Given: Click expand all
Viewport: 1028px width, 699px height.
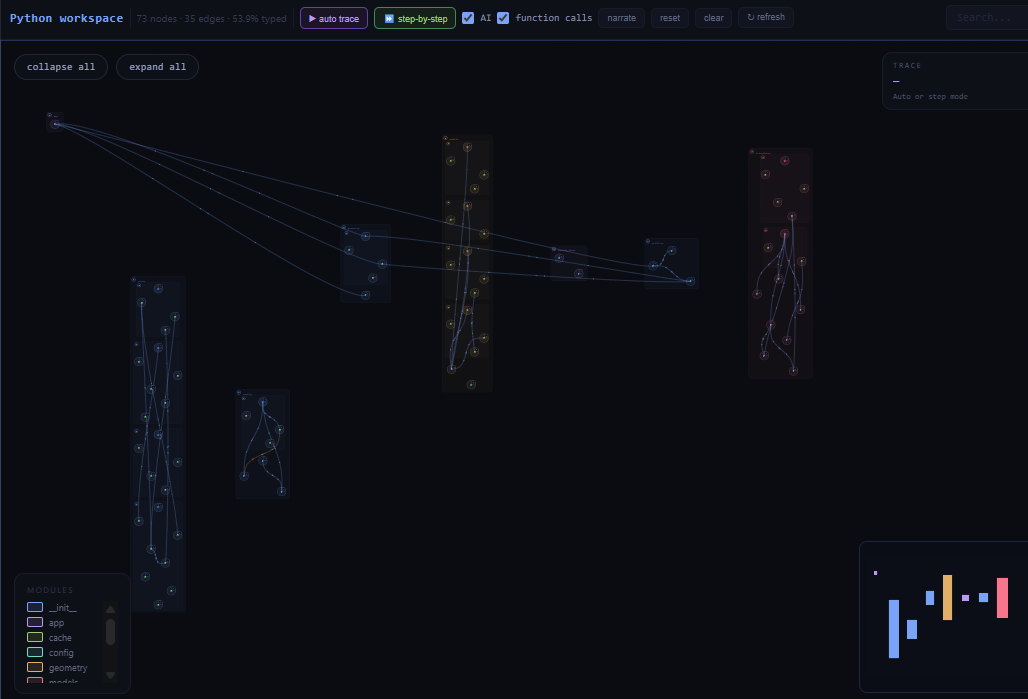Looking at the screenshot, I should (x=157, y=67).
